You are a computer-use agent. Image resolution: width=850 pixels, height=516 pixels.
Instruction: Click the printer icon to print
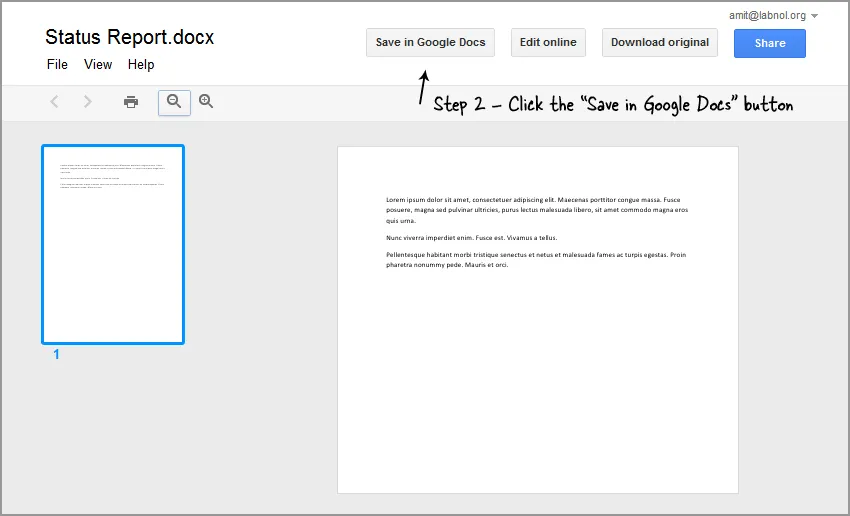[131, 102]
